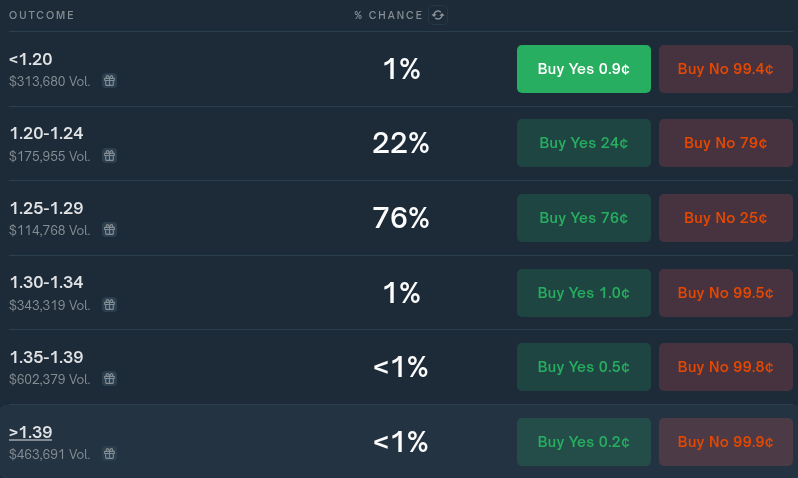798x478 pixels.
Task: Click gift icon beside $463,691 Vol.
Action: point(109,454)
